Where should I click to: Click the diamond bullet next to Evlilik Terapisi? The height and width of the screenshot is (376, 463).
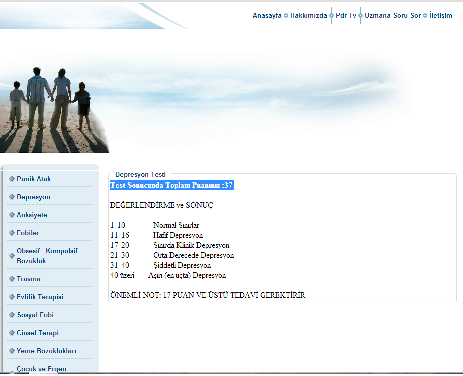12,297
